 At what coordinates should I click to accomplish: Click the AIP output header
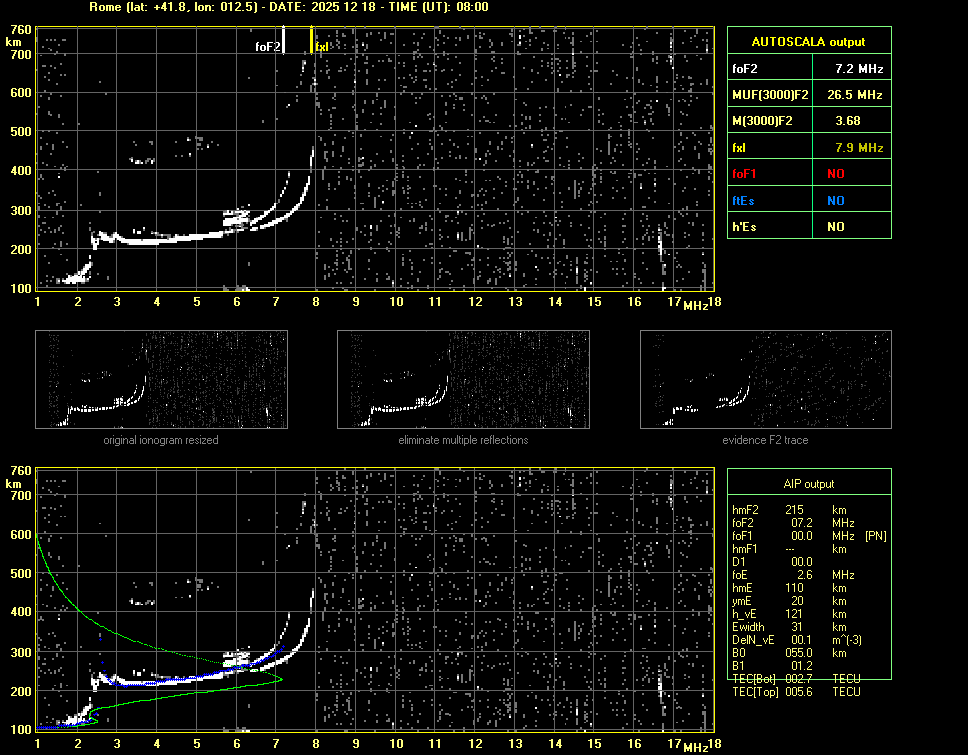(808, 484)
